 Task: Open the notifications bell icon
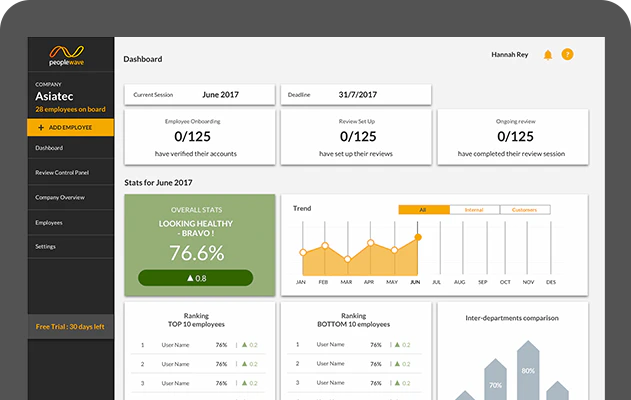(x=548, y=55)
